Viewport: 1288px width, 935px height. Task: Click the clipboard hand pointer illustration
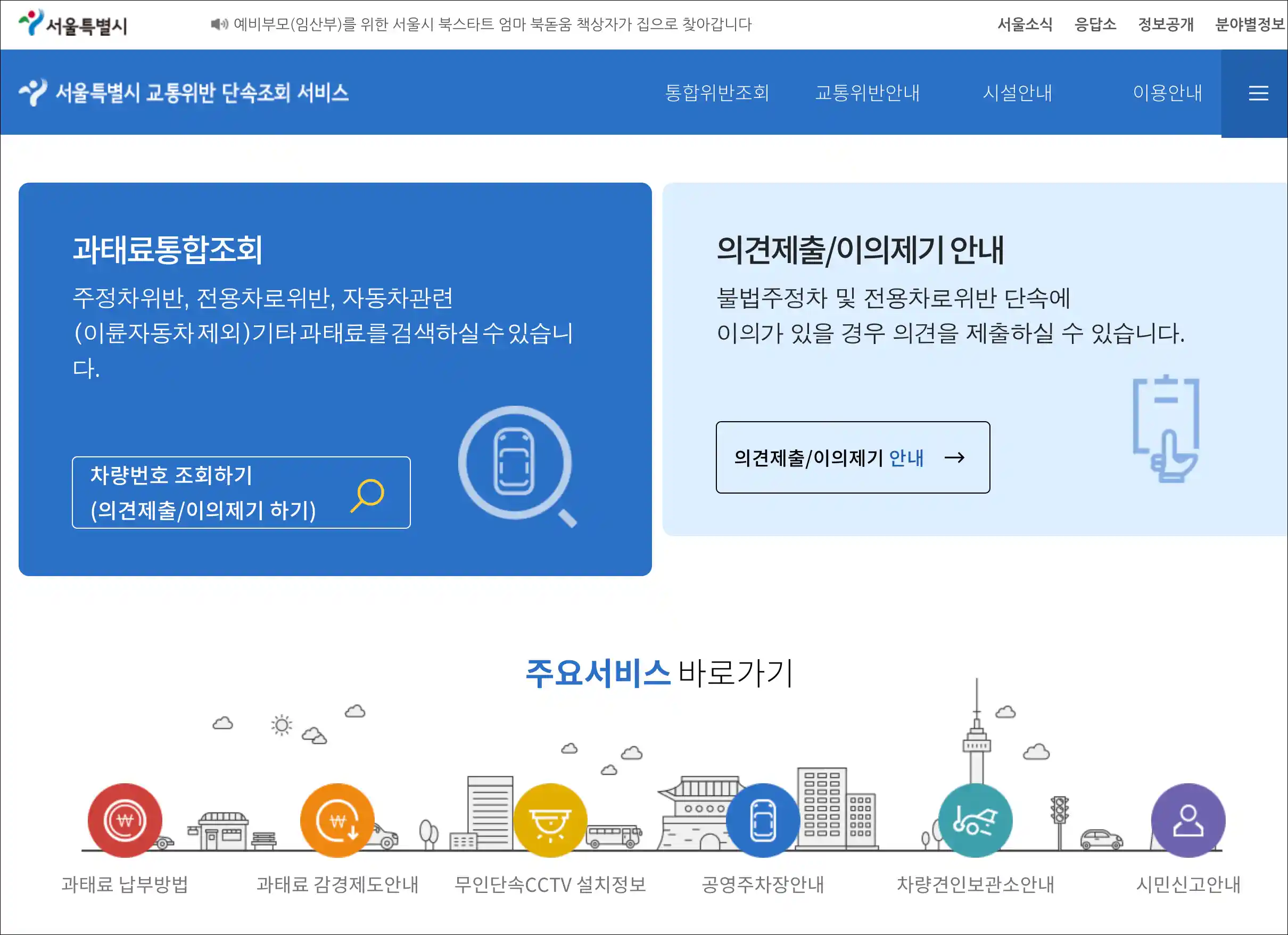(1166, 429)
